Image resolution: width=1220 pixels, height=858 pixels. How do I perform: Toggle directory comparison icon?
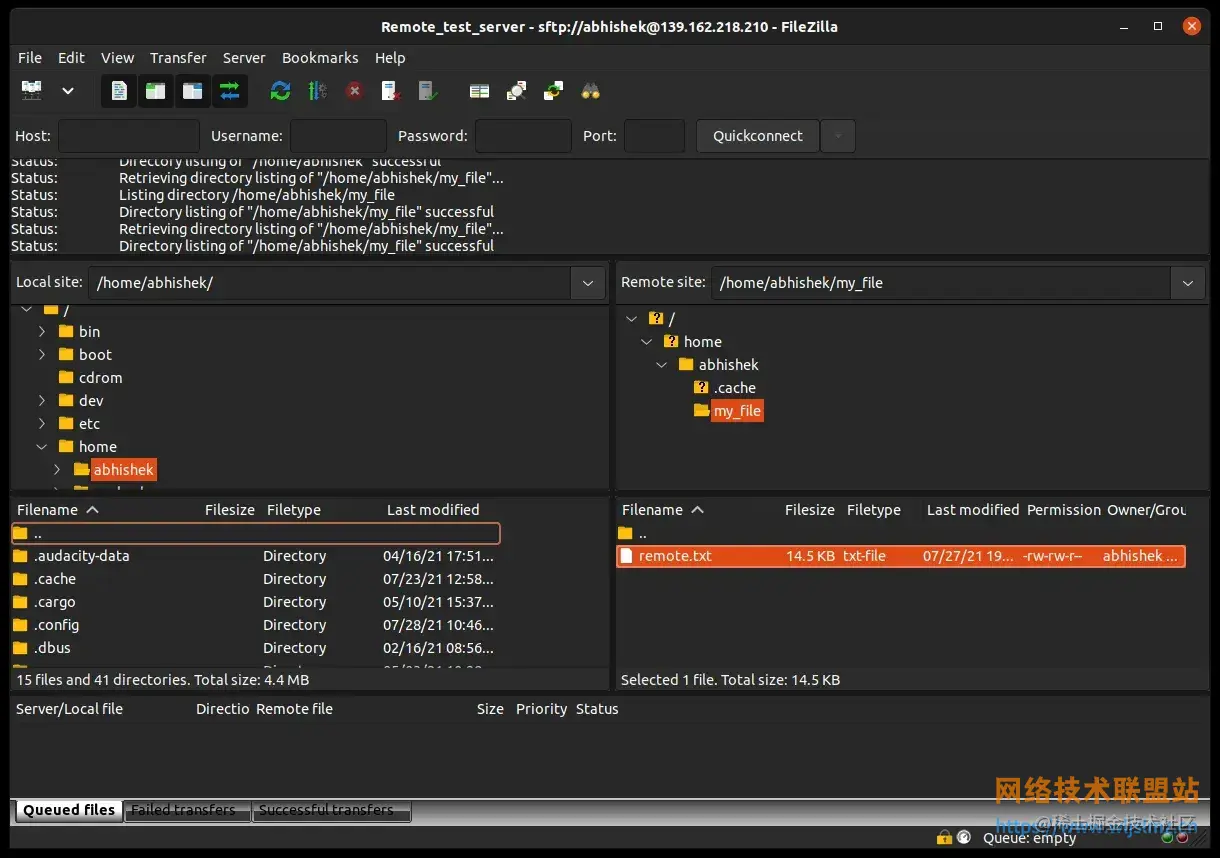(x=516, y=91)
